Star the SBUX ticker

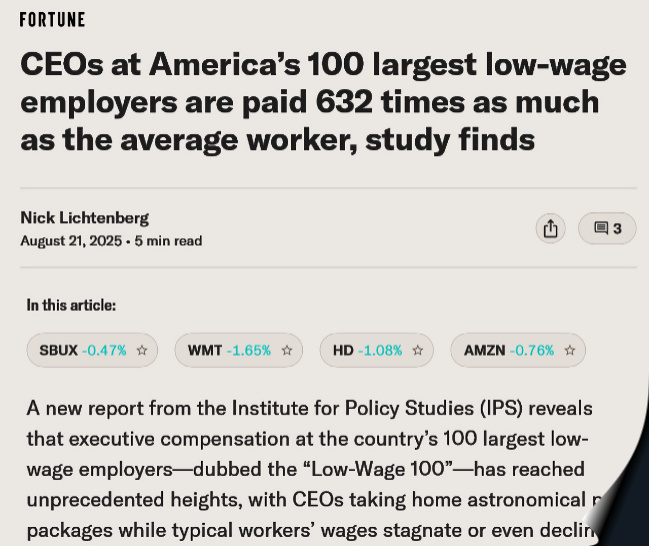coord(142,351)
